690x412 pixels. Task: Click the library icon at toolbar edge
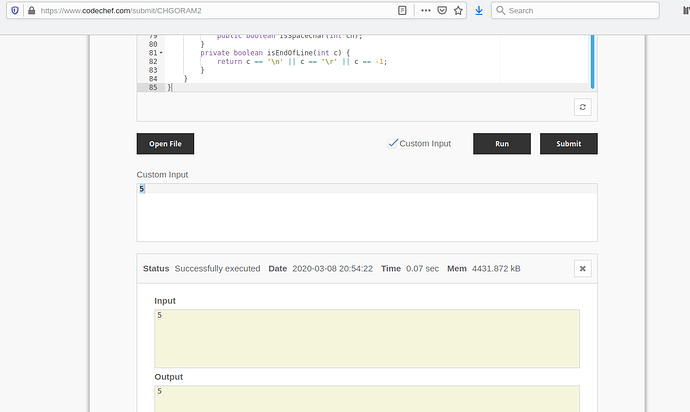click(x=686, y=10)
